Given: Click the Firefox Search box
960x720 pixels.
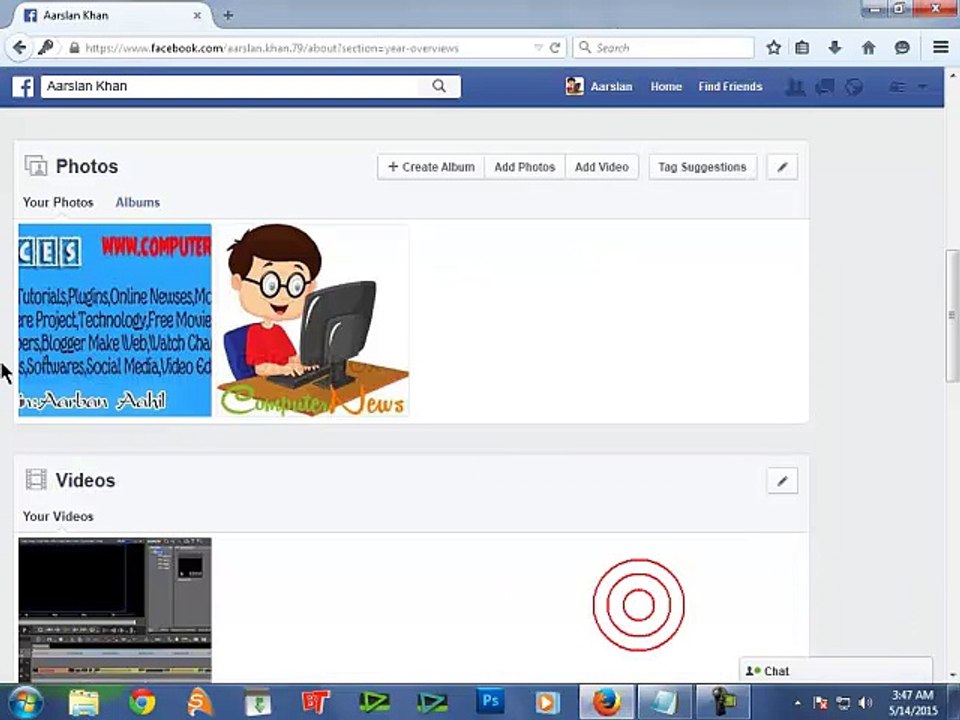Looking at the screenshot, I should (663, 48).
